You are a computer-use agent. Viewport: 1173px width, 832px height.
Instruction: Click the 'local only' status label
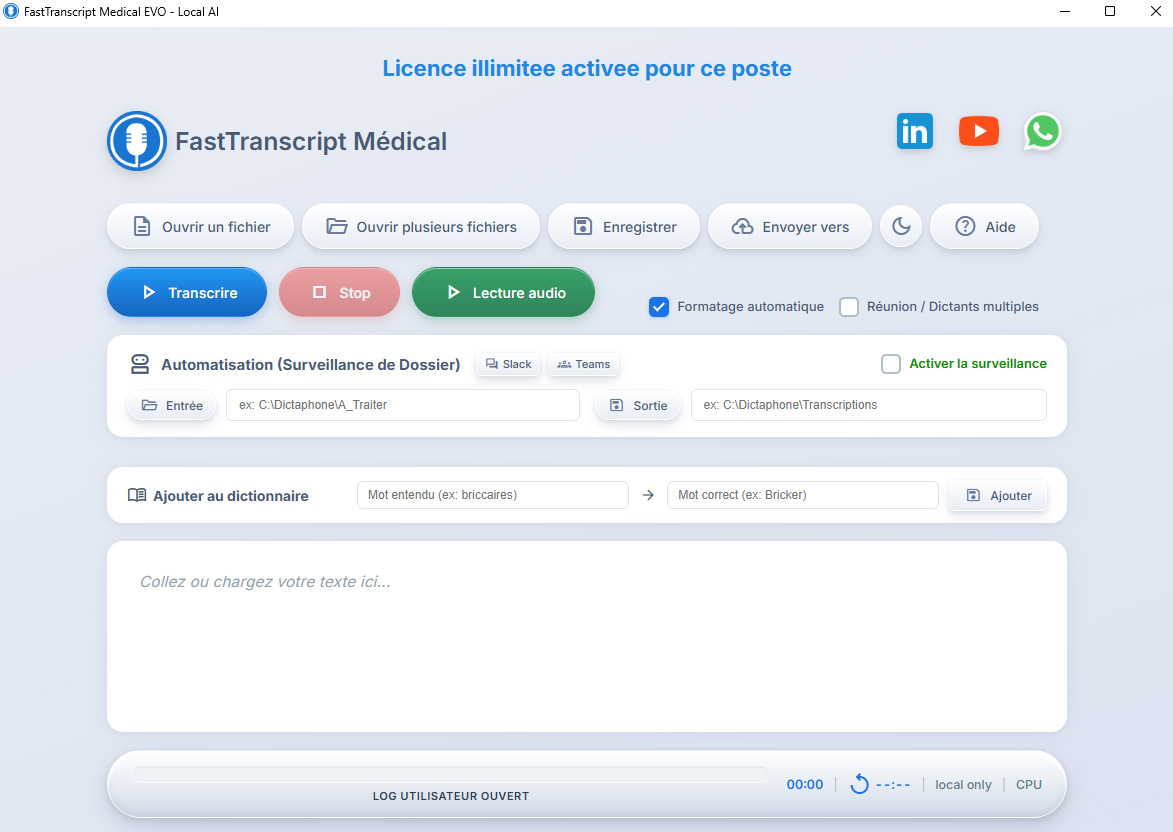(x=963, y=784)
